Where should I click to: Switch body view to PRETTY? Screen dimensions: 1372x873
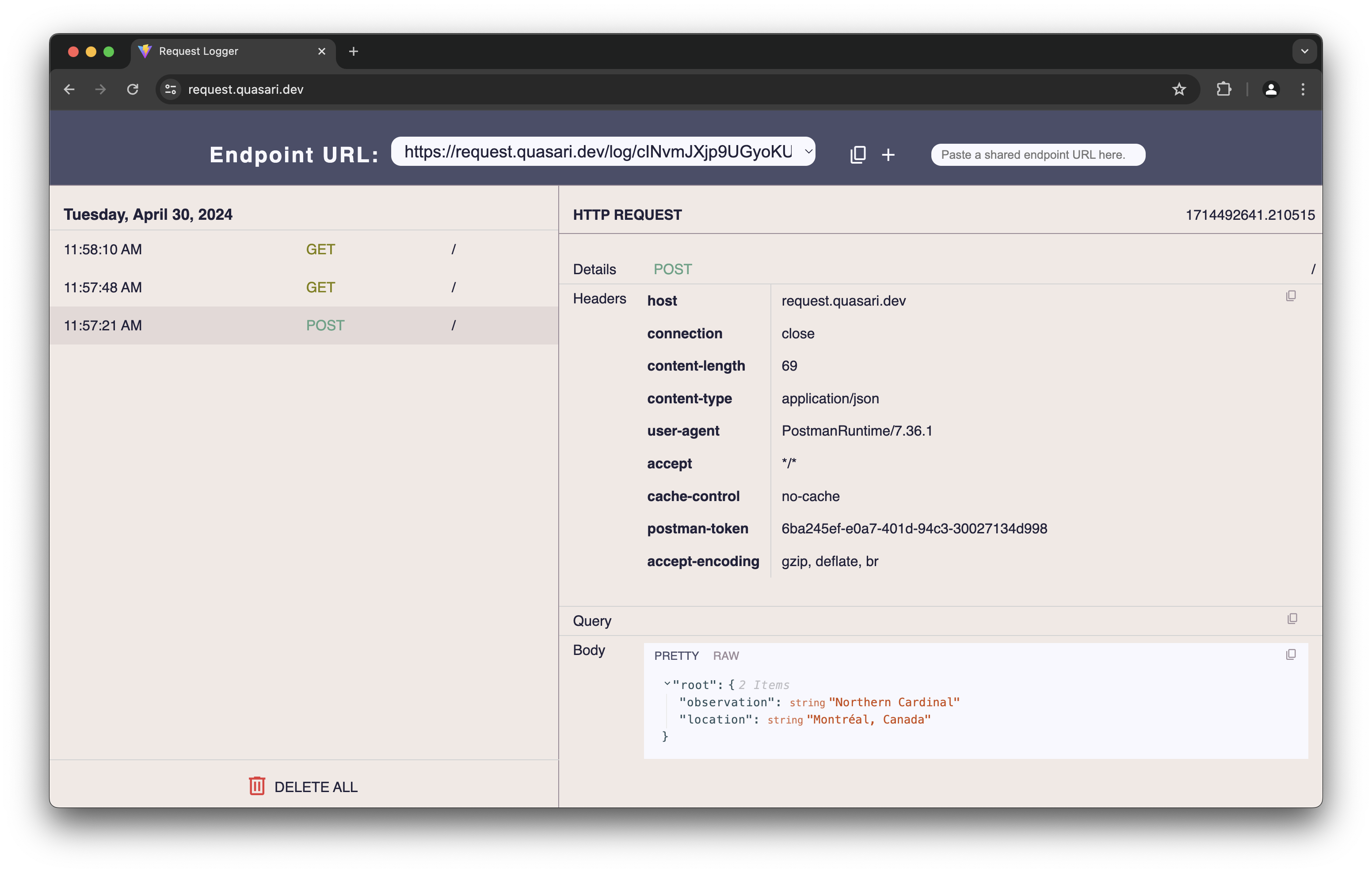point(676,656)
